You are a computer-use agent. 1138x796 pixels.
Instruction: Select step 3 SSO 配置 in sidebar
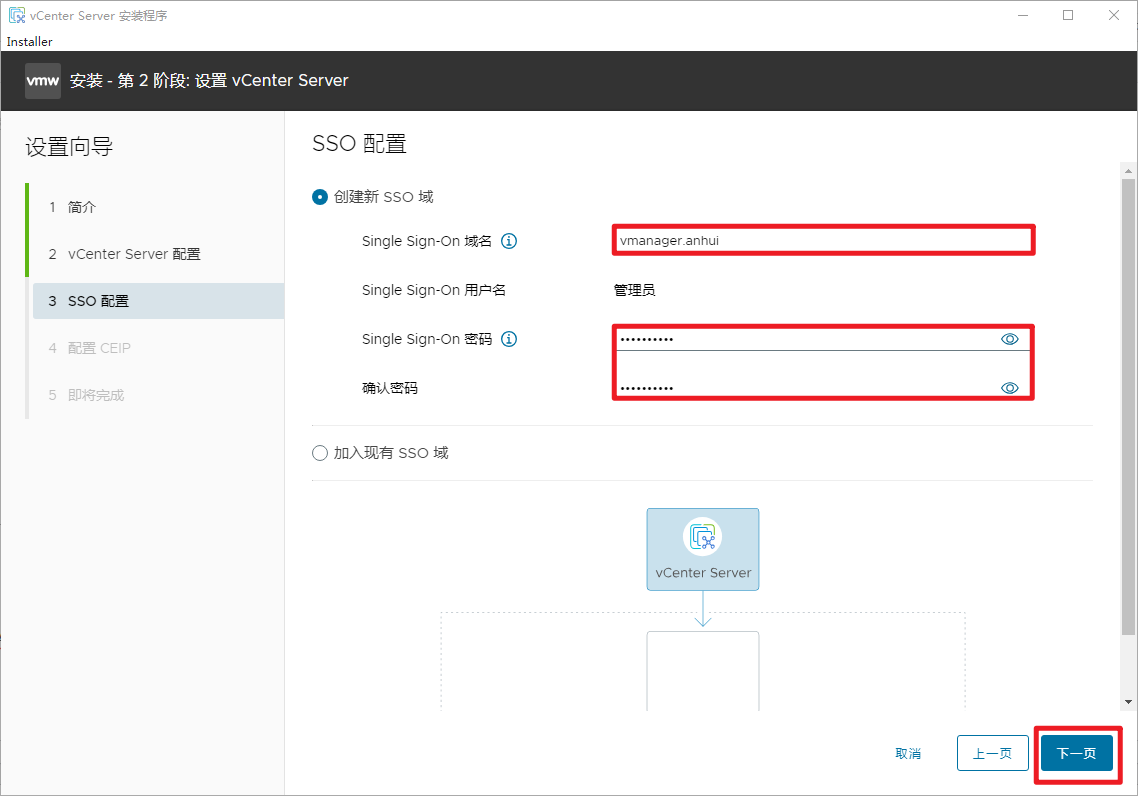(98, 301)
